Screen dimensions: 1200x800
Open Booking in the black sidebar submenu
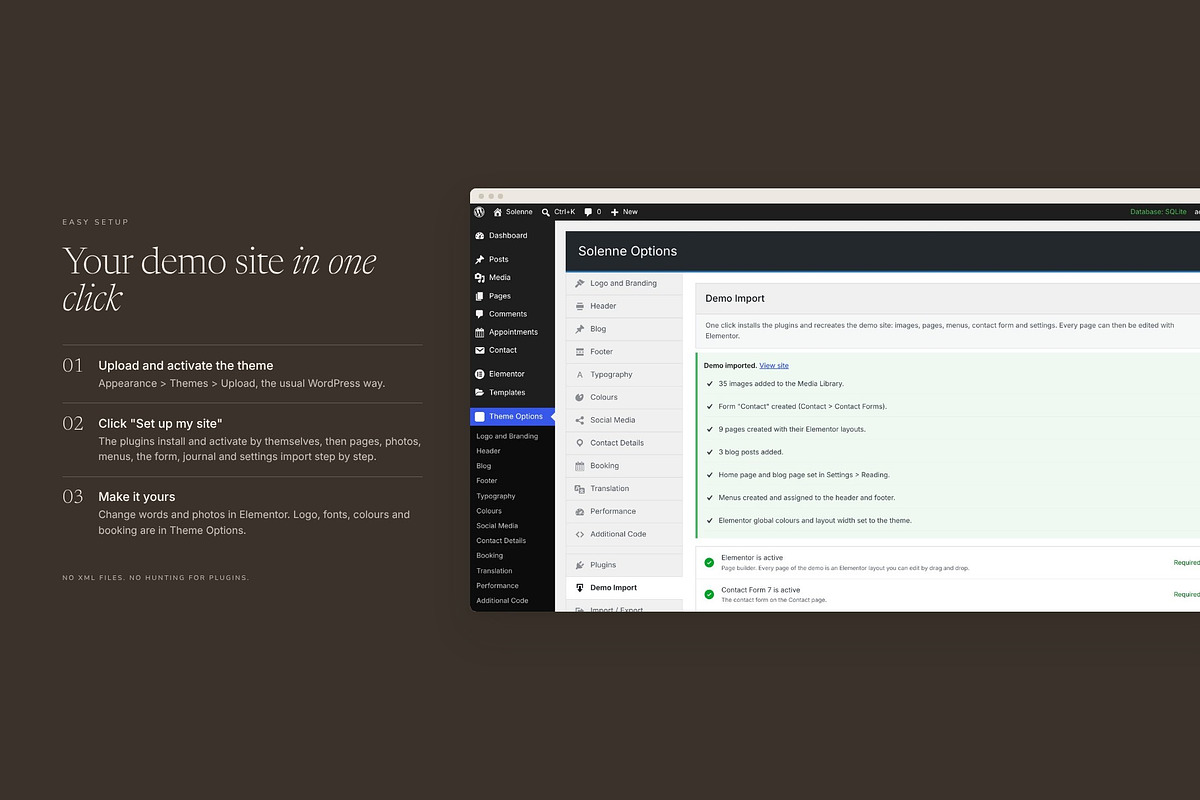[490, 556]
